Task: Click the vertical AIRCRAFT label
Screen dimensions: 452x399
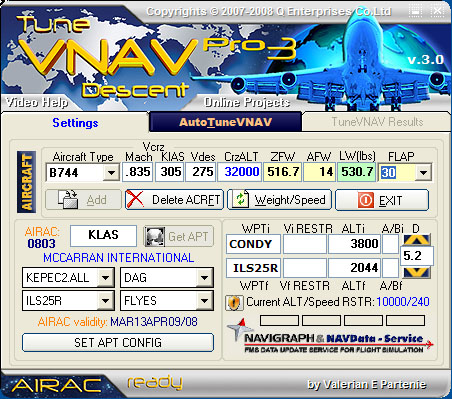Action: click(x=27, y=182)
